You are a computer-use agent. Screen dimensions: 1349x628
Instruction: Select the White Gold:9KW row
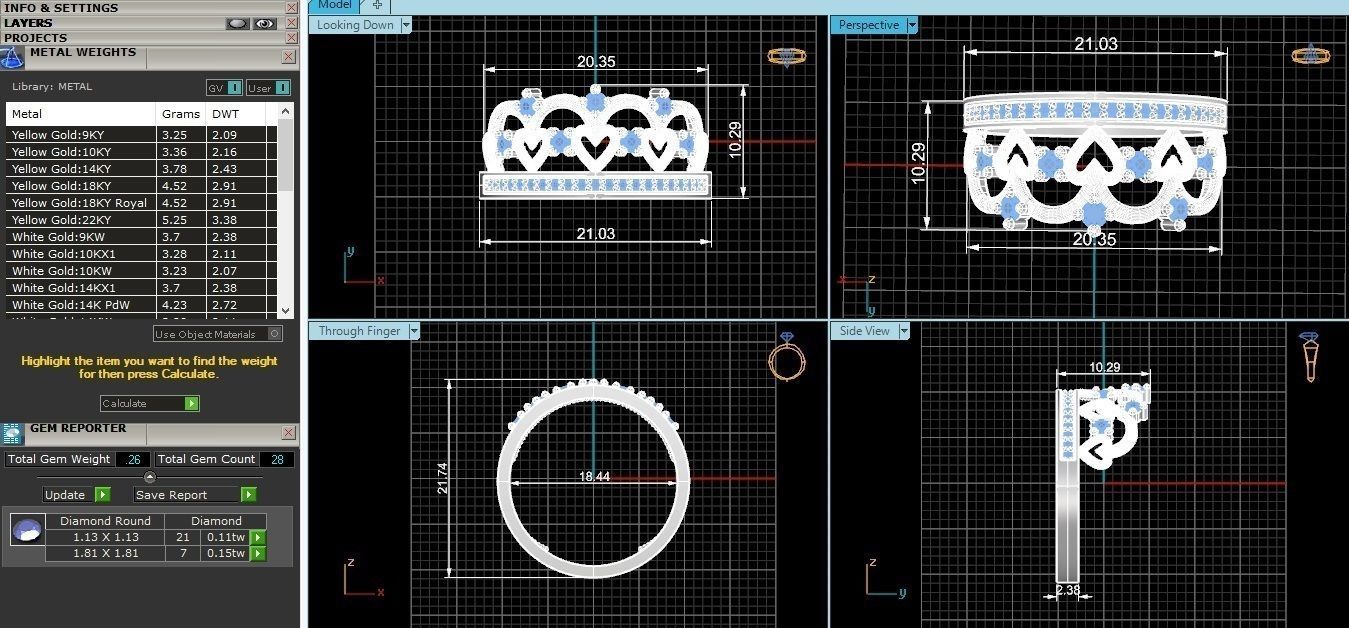(142, 237)
